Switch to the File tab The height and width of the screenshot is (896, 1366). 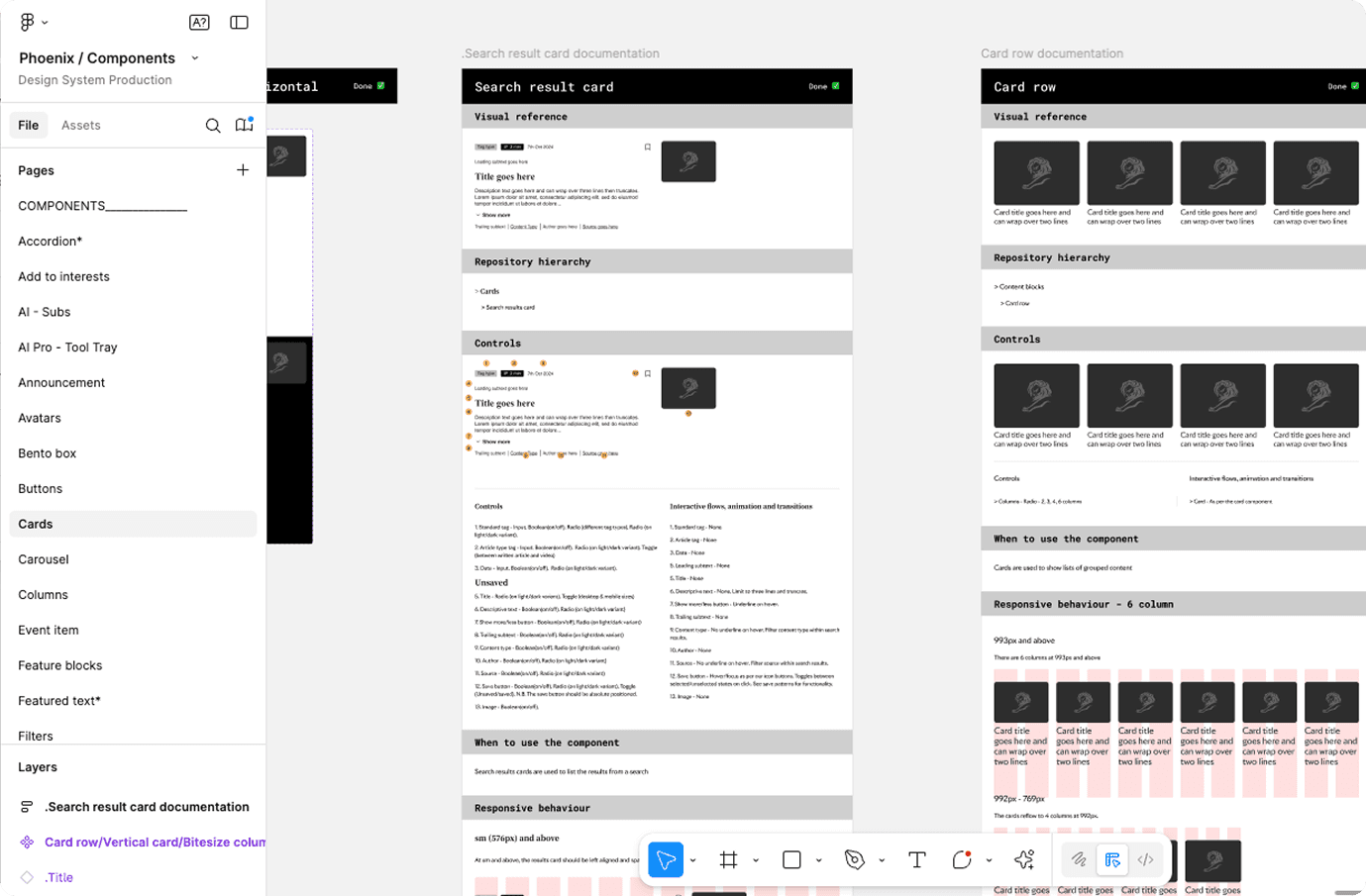coord(29,126)
